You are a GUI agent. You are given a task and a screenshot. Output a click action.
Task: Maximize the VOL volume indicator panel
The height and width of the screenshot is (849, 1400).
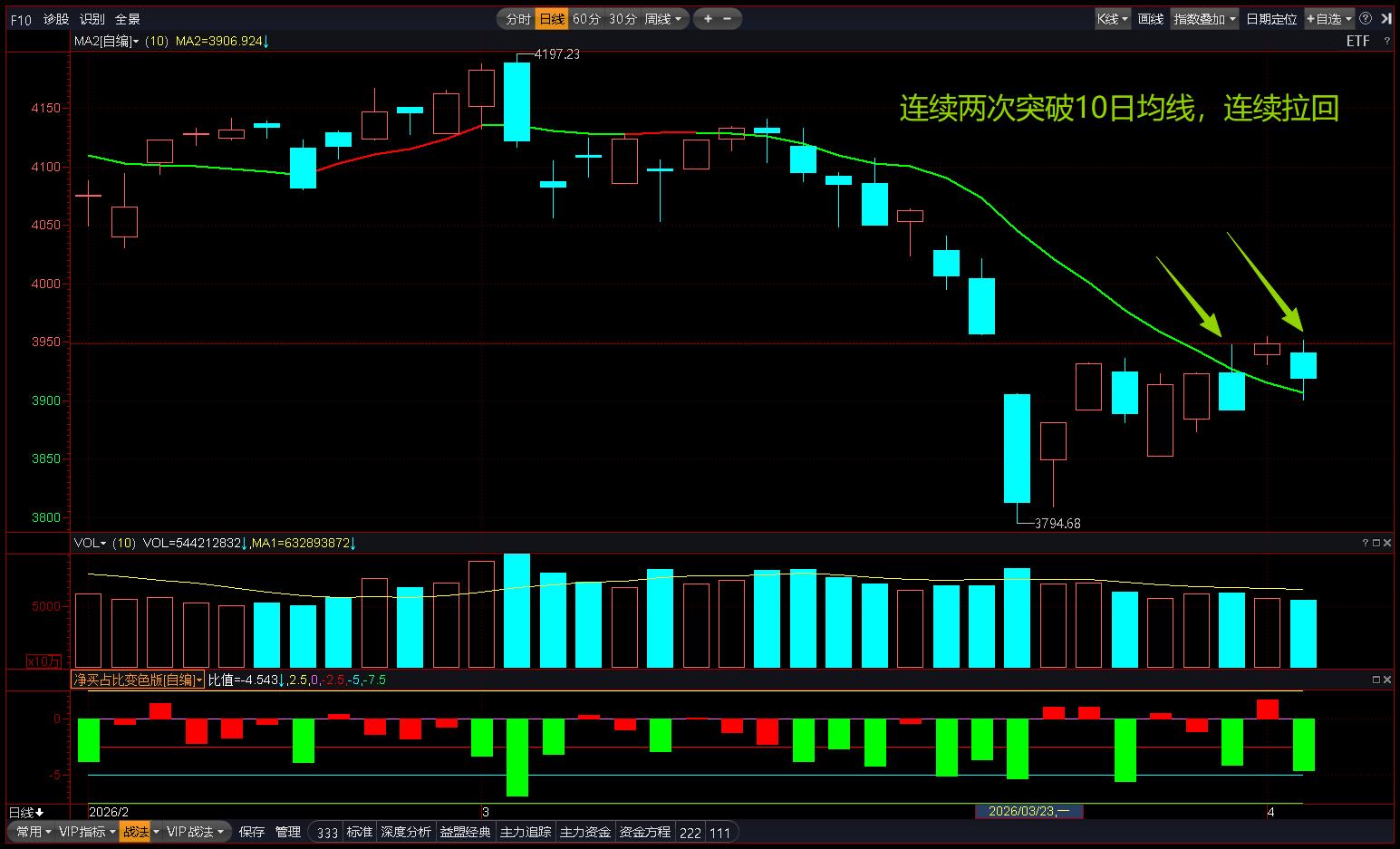pyautogui.click(x=1376, y=543)
